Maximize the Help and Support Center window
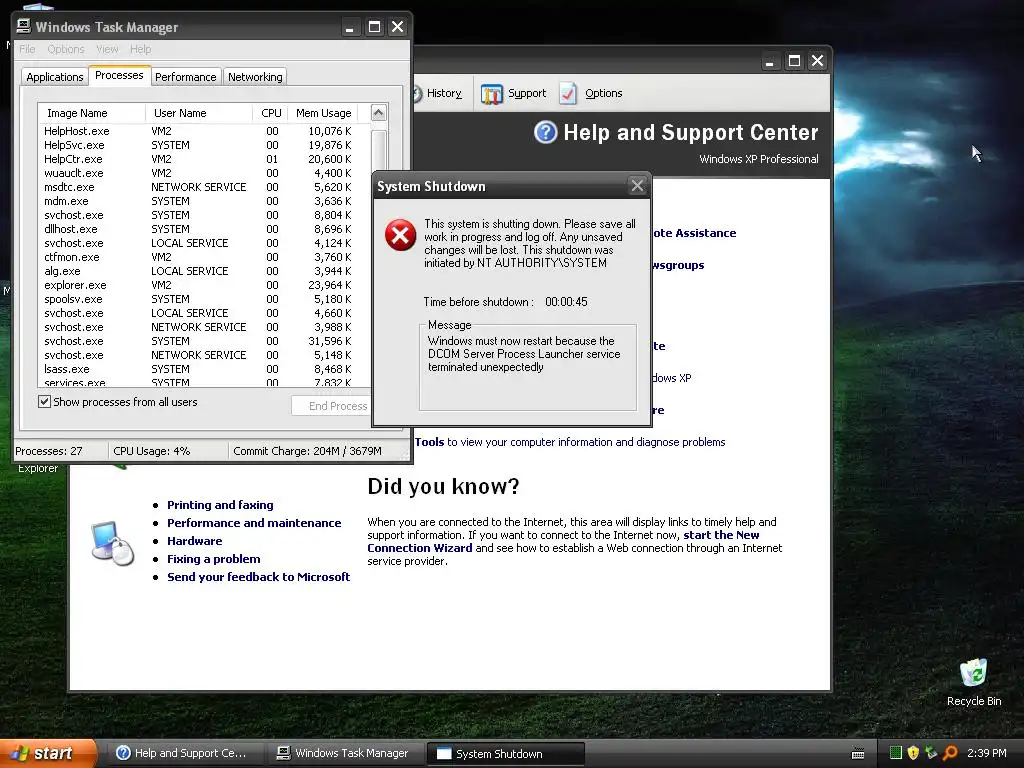1024x768 pixels. (794, 61)
